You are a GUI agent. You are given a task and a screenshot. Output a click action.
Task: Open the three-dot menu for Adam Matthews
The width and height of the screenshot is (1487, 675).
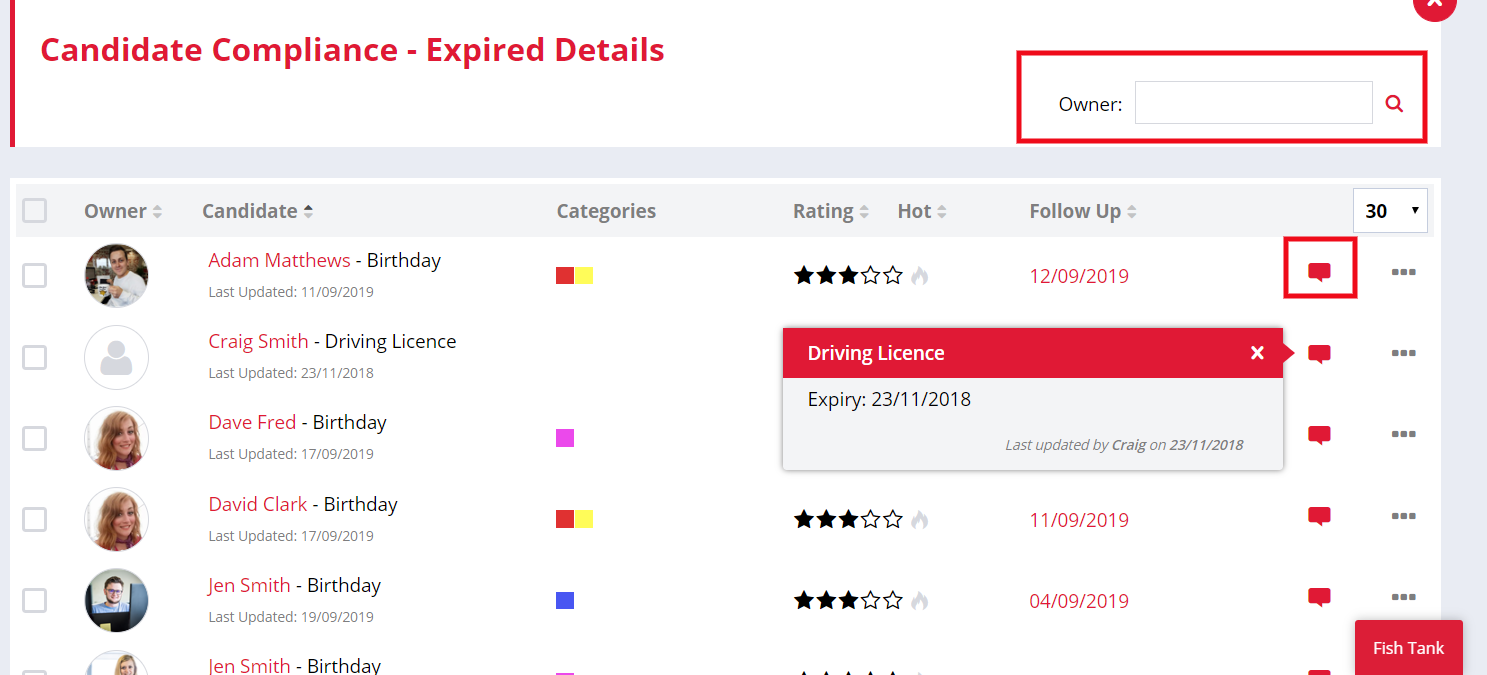[1403, 272]
